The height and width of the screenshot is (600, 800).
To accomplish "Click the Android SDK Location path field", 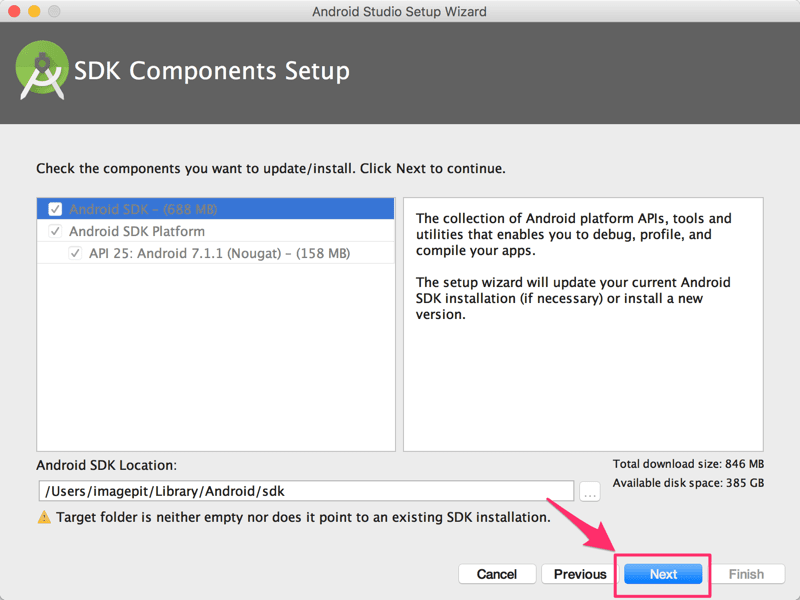I will coord(306,491).
